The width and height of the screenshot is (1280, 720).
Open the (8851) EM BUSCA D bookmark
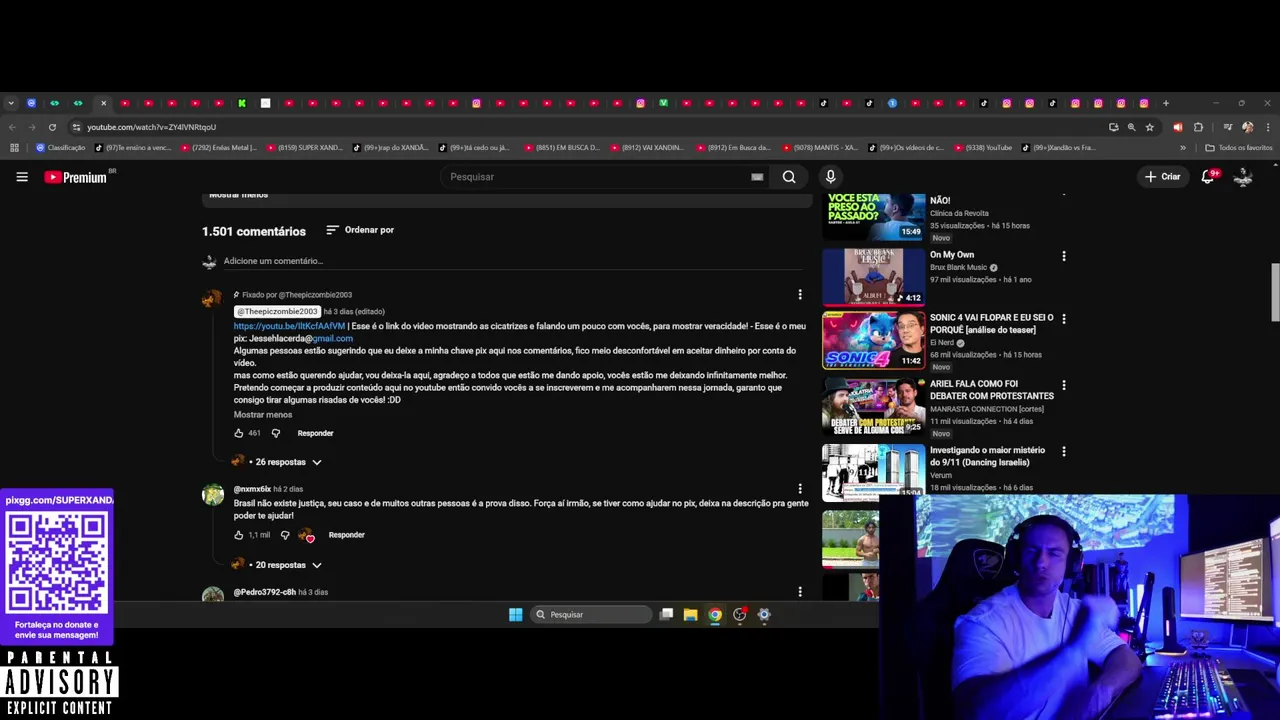click(x=561, y=148)
